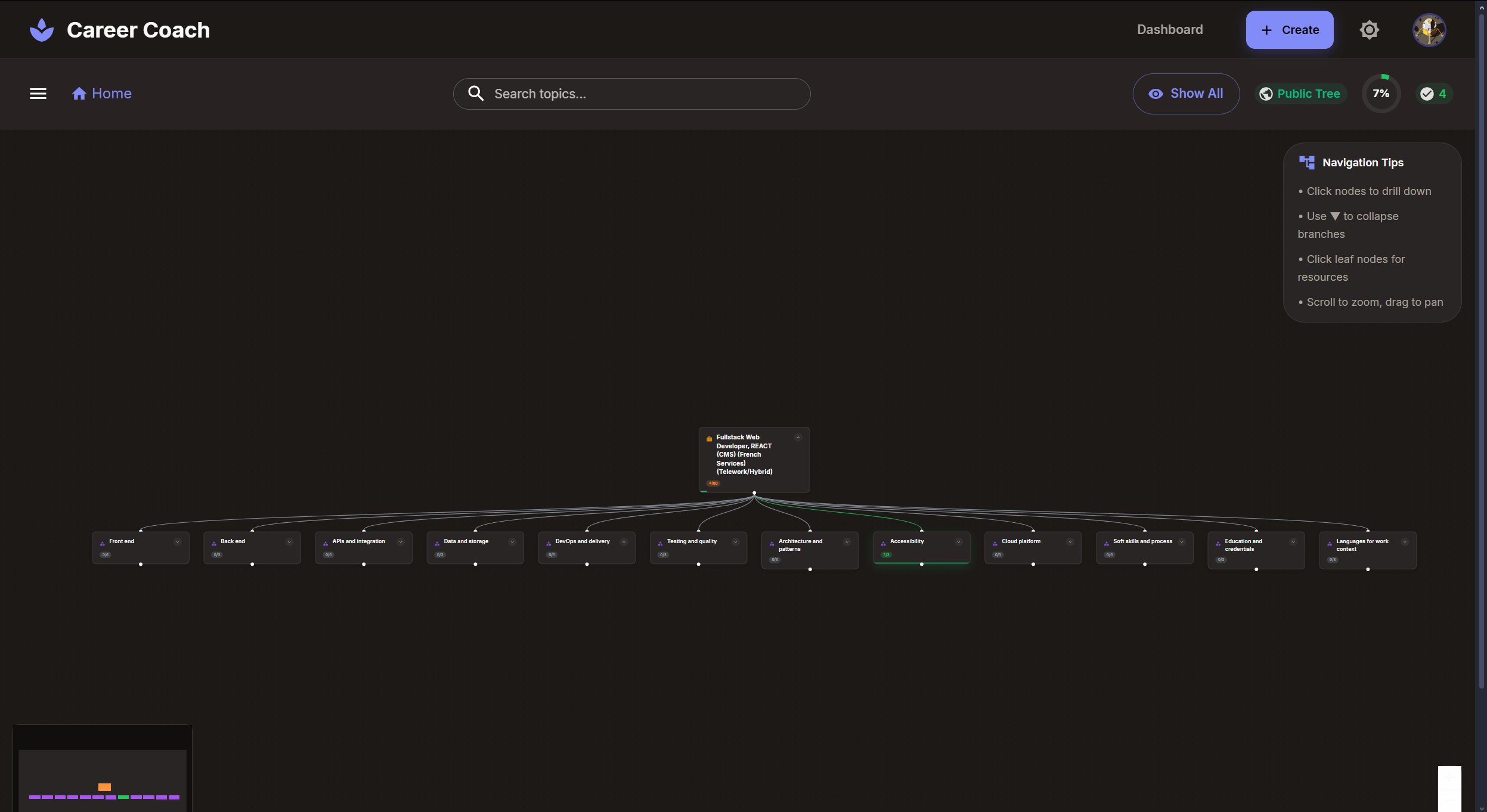This screenshot has height=812, width=1487.
Task: Expand the Accessibility node chevron
Action: (958, 542)
